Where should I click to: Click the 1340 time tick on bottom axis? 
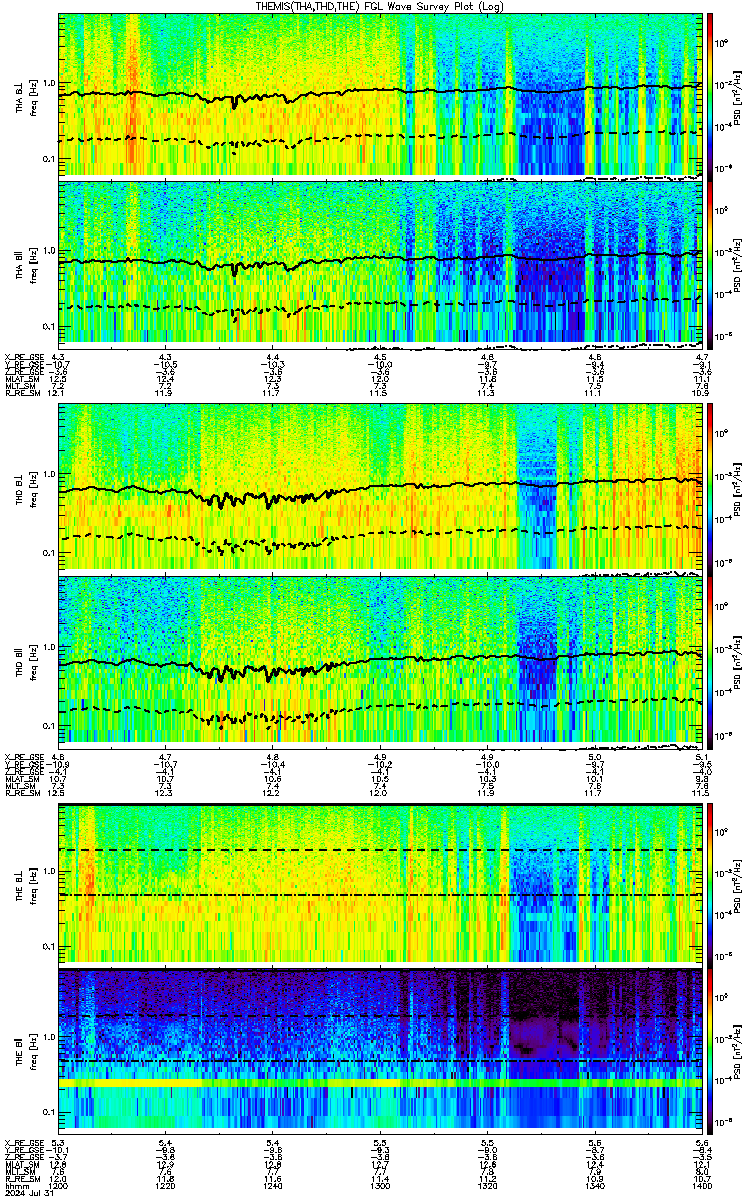pos(595,1186)
